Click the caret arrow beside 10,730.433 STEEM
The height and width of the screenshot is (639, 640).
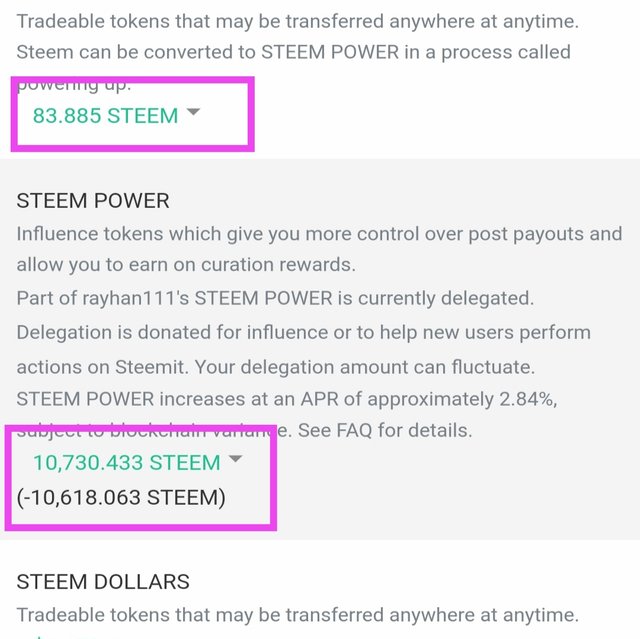pos(236,460)
